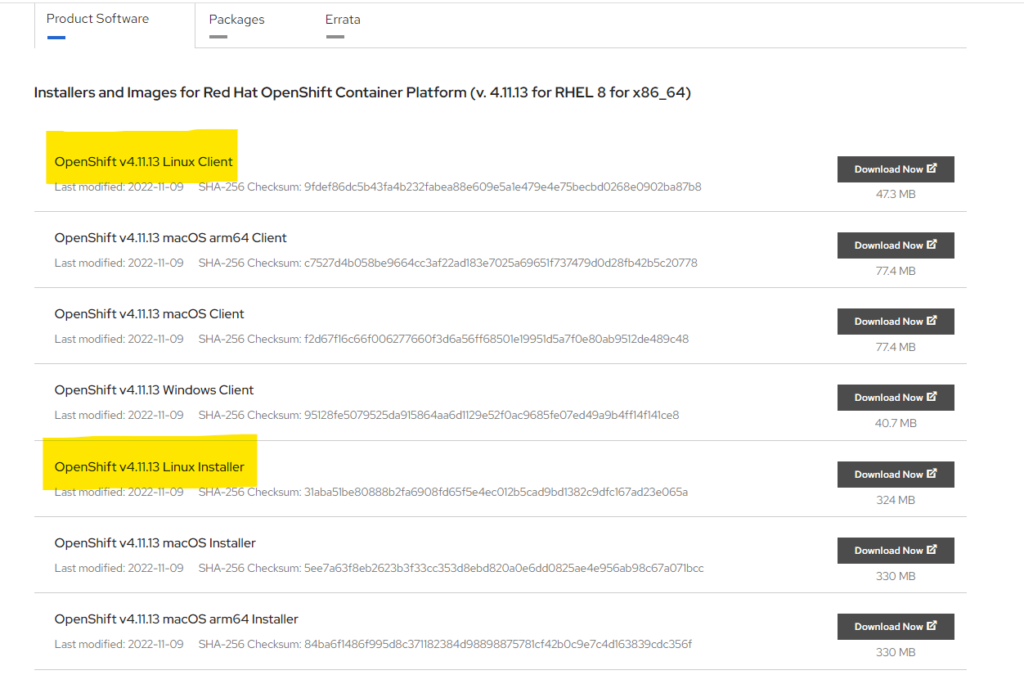Open the Errata tab
This screenshot has height=693, width=1024.
(x=343, y=20)
